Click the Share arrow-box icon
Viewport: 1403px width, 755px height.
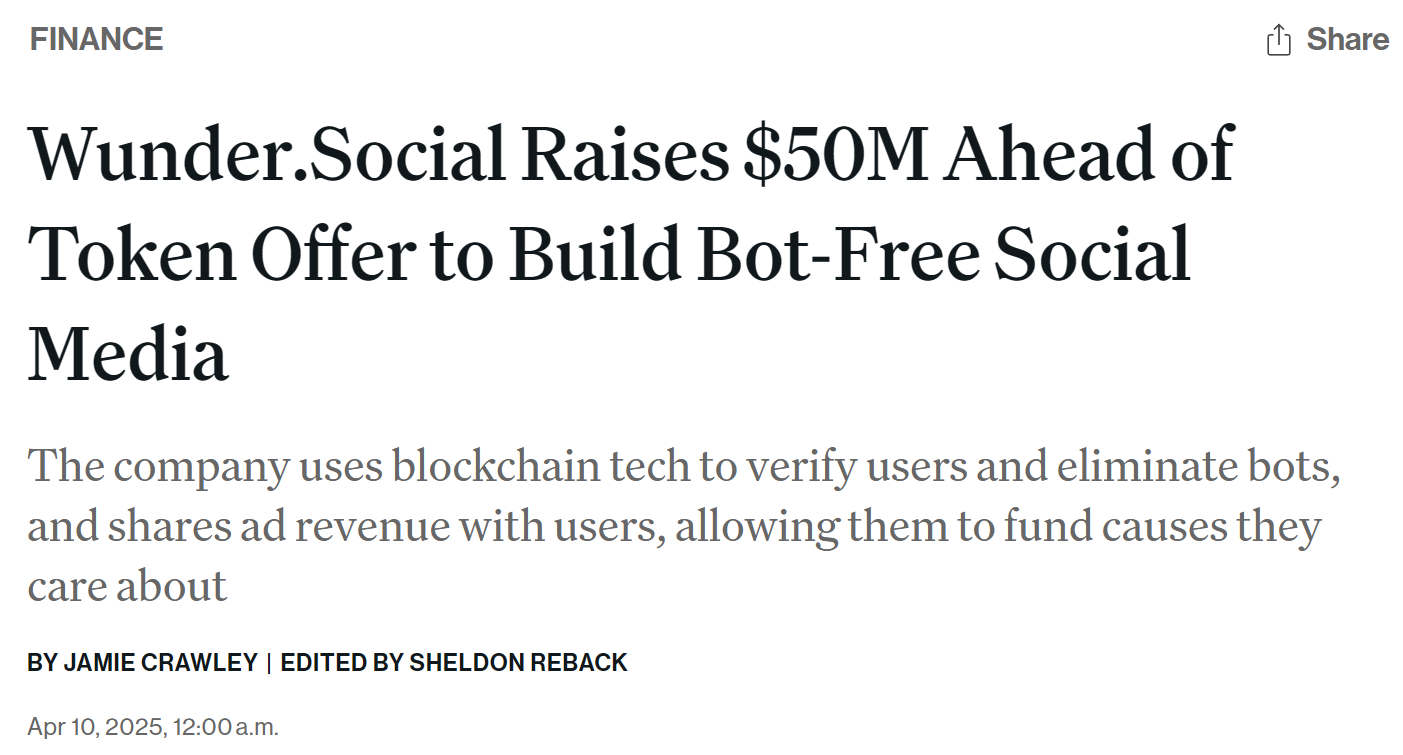tap(1279, 40)
